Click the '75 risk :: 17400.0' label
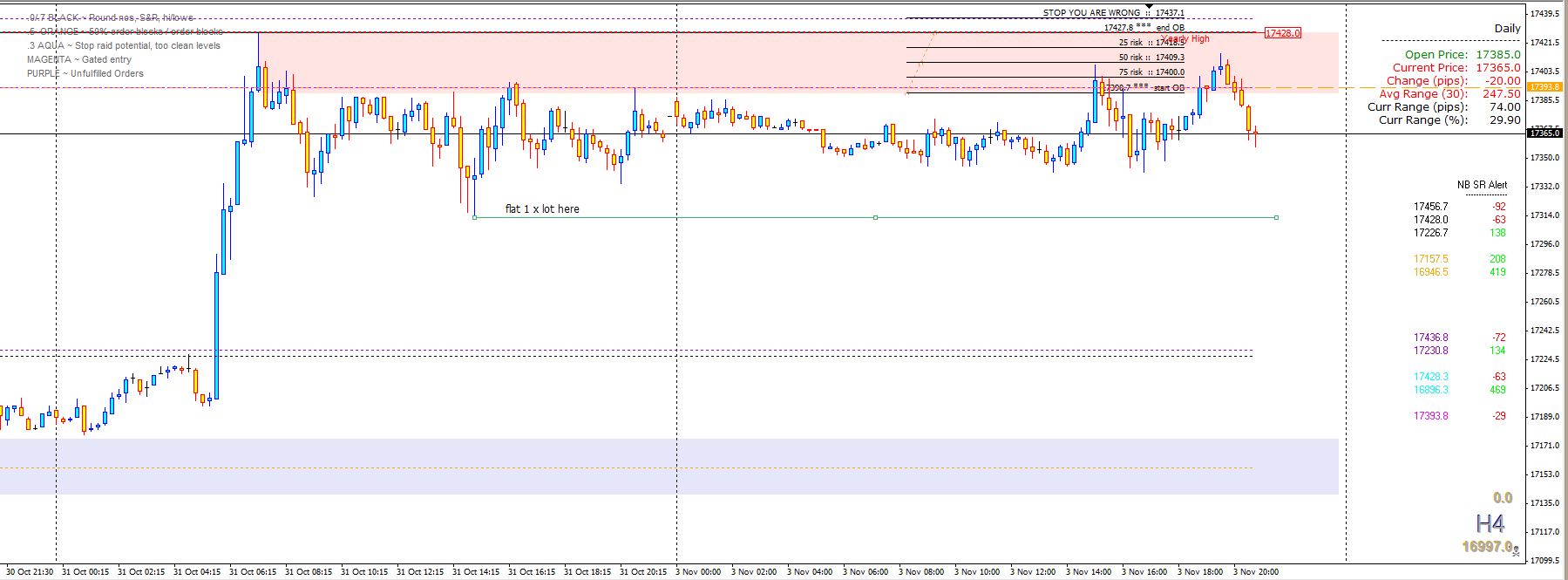 [x=1151, y=72]
